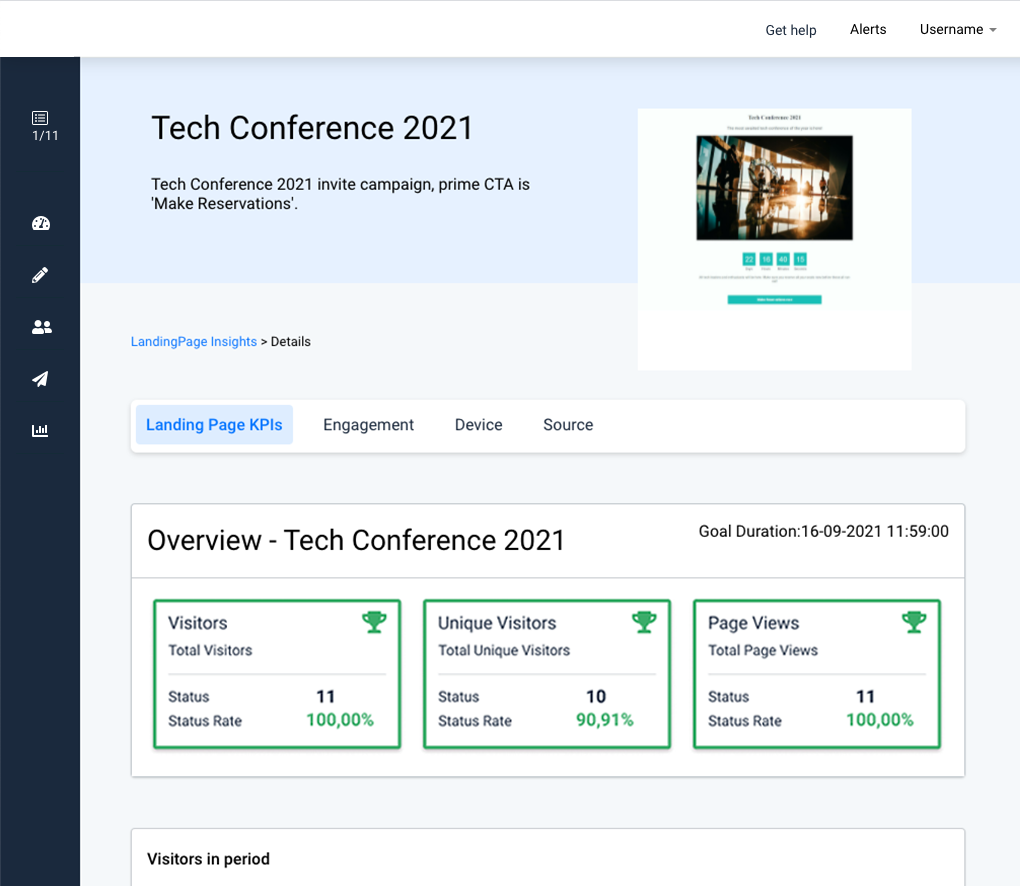Go back to LandingPage Insights breadcrumb
The width and height of the screenshot is (1020, 886).
[x=194, y=342]
